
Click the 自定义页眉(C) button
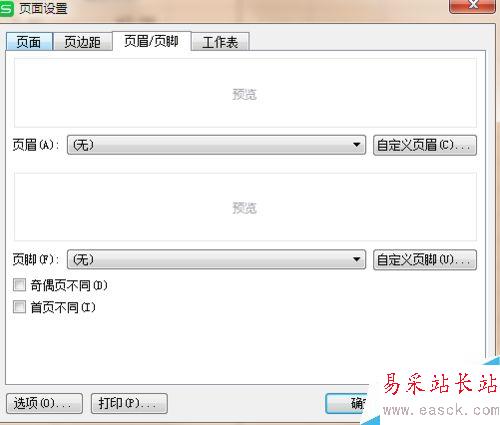pyautogui.click(x=425, y=145)
